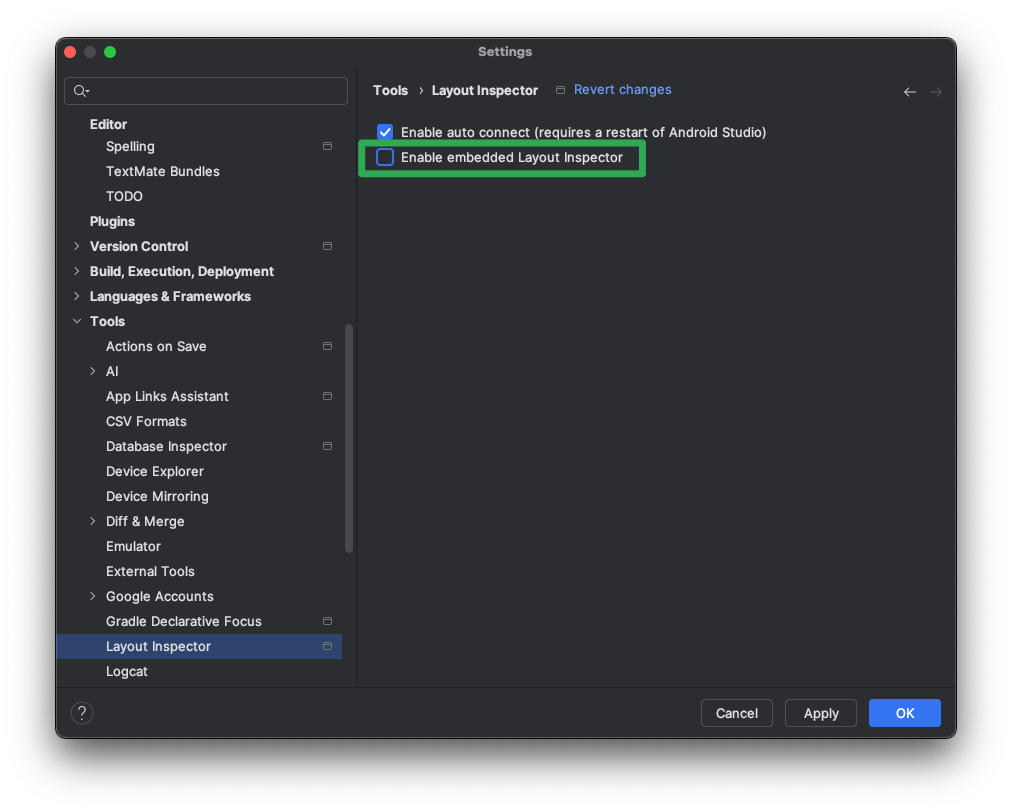The width and height of the screenshot is (1012, 812).
Task: Click the search magnifier icon in settings search
Action: [79, 91]
